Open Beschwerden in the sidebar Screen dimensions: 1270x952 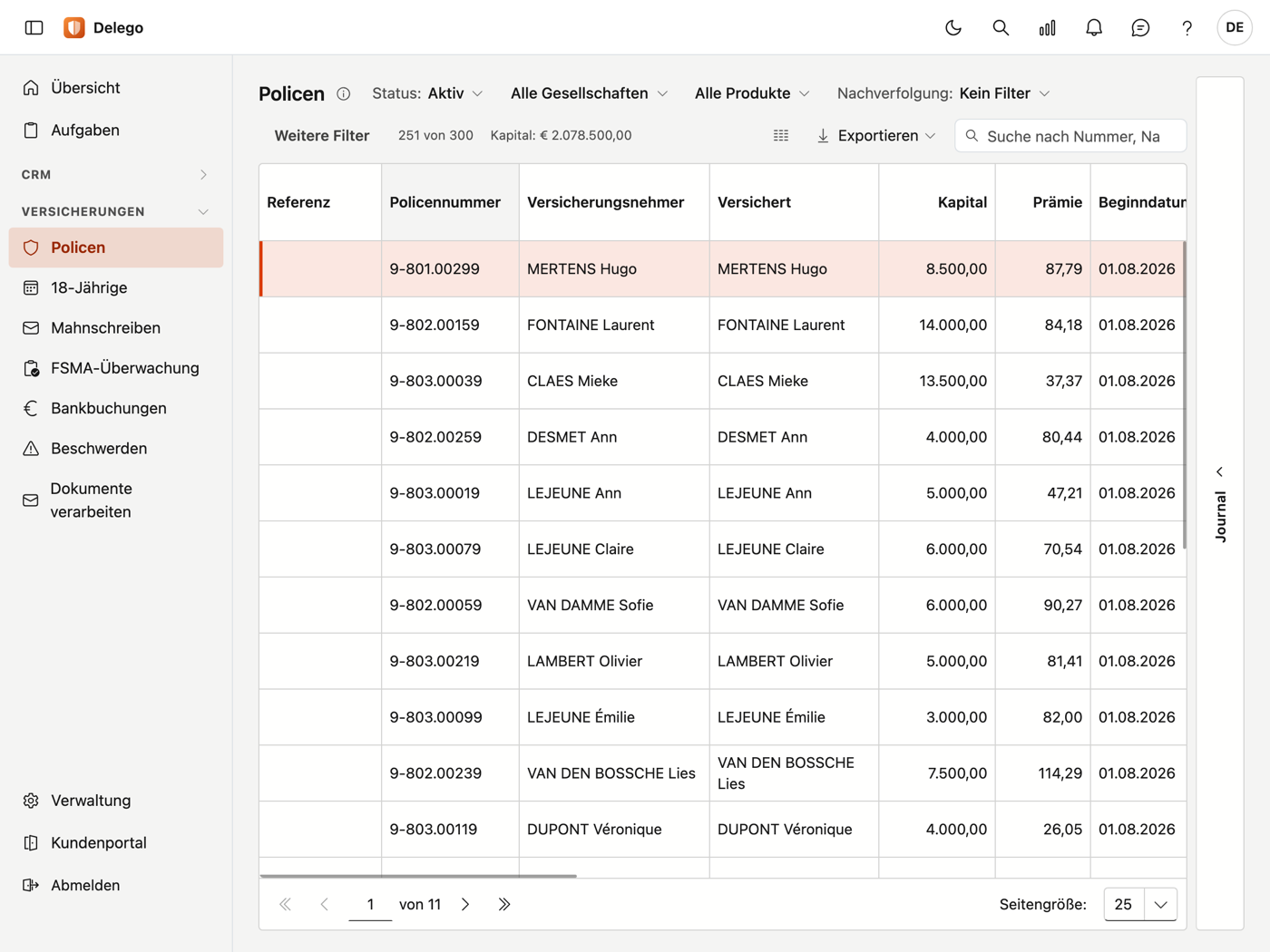(x=115, y=448)
